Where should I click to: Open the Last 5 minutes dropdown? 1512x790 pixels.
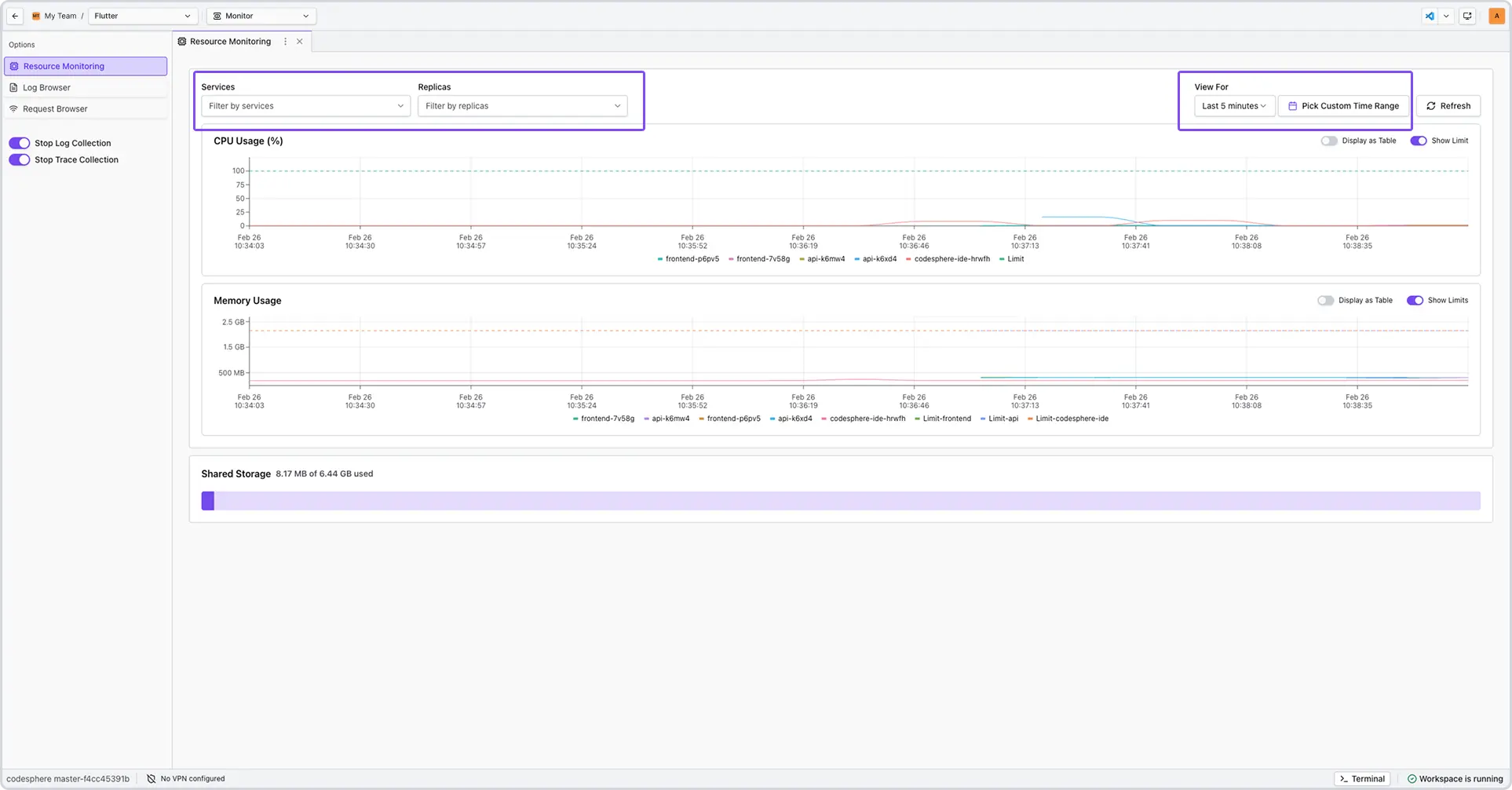(1233, 106)
